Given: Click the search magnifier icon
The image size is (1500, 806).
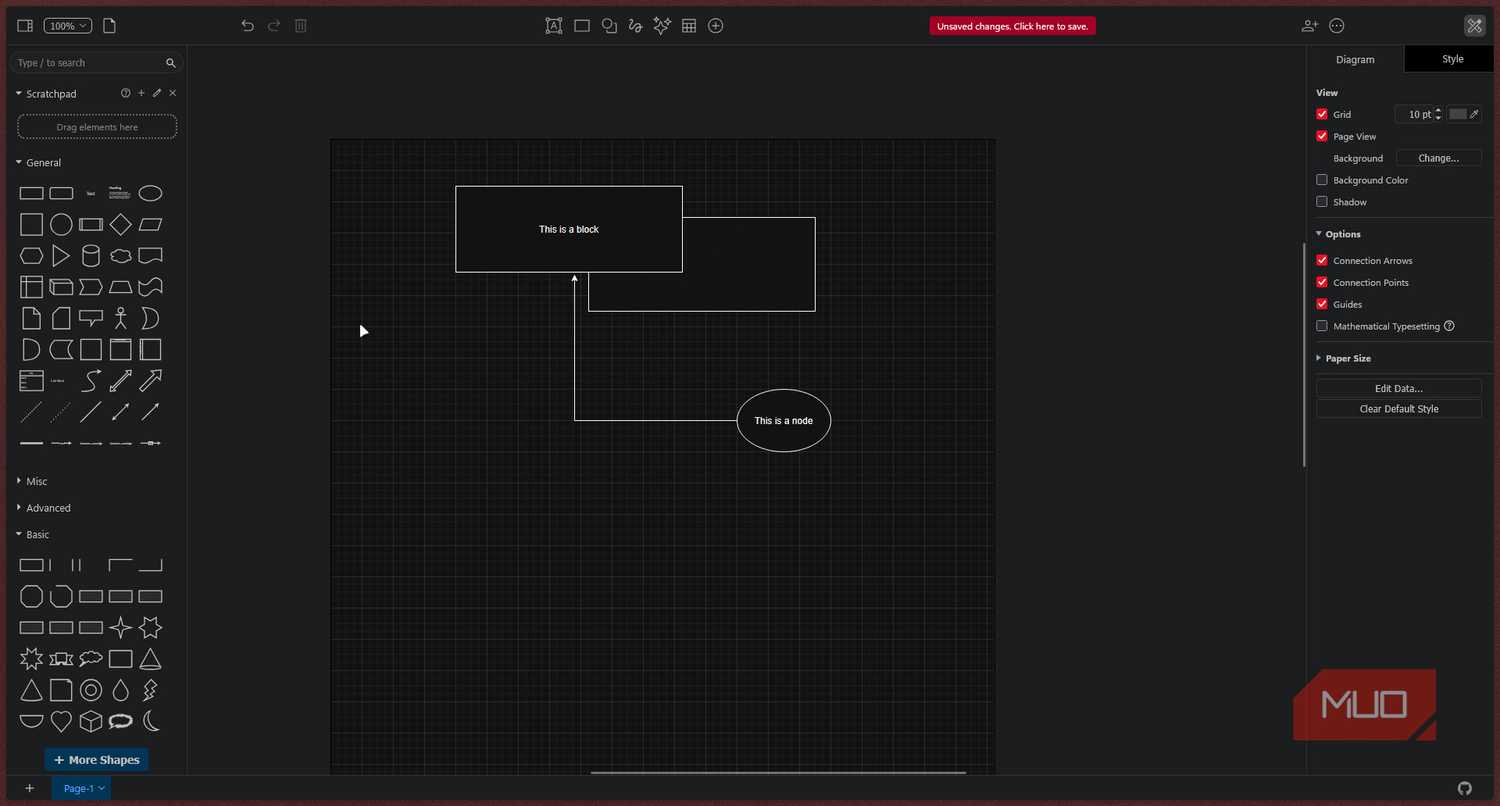Looking at the screenshot, I should (x=171, y=63).
